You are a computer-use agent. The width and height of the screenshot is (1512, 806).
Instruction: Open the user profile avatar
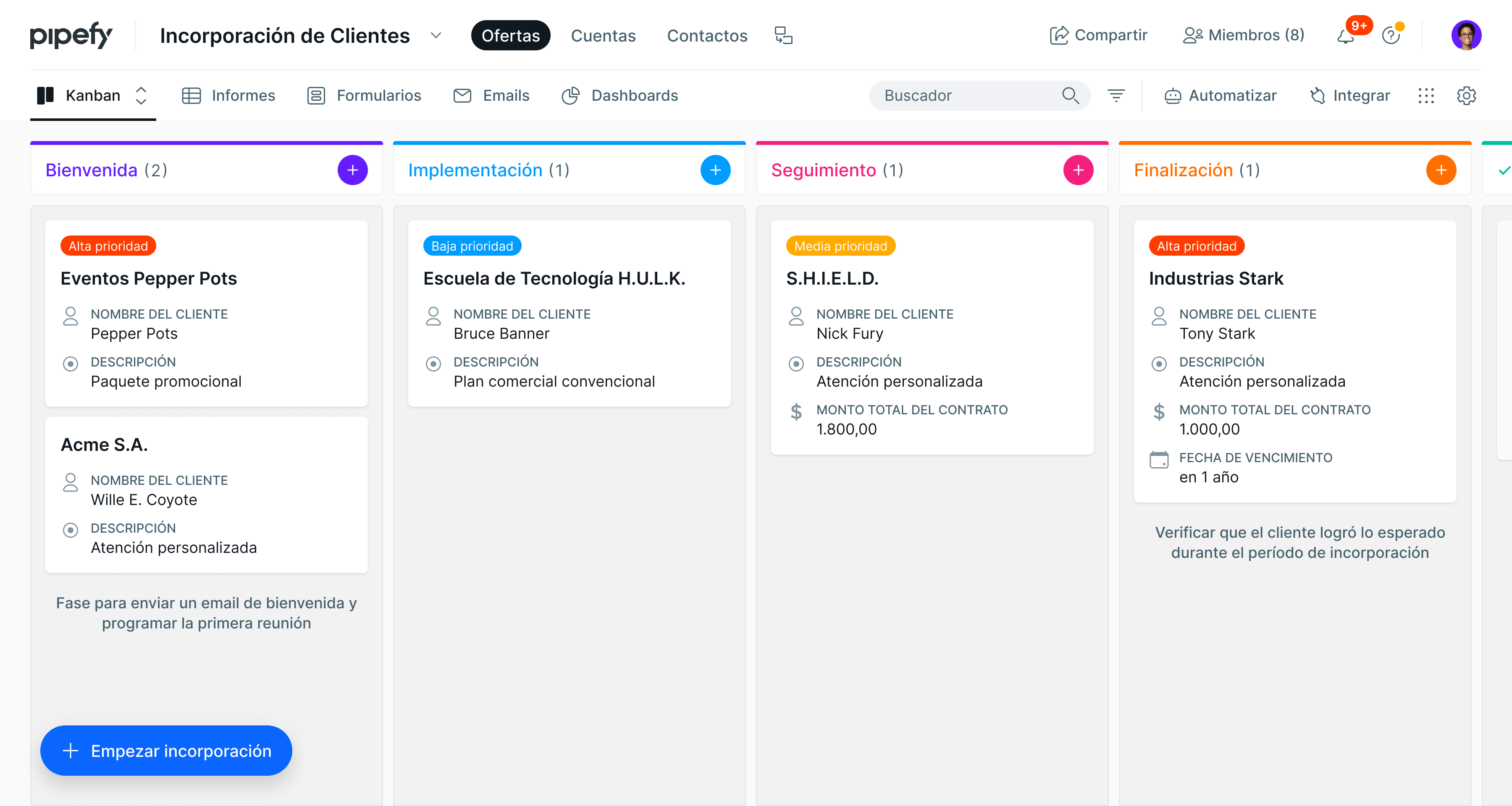pos(1466,36)
